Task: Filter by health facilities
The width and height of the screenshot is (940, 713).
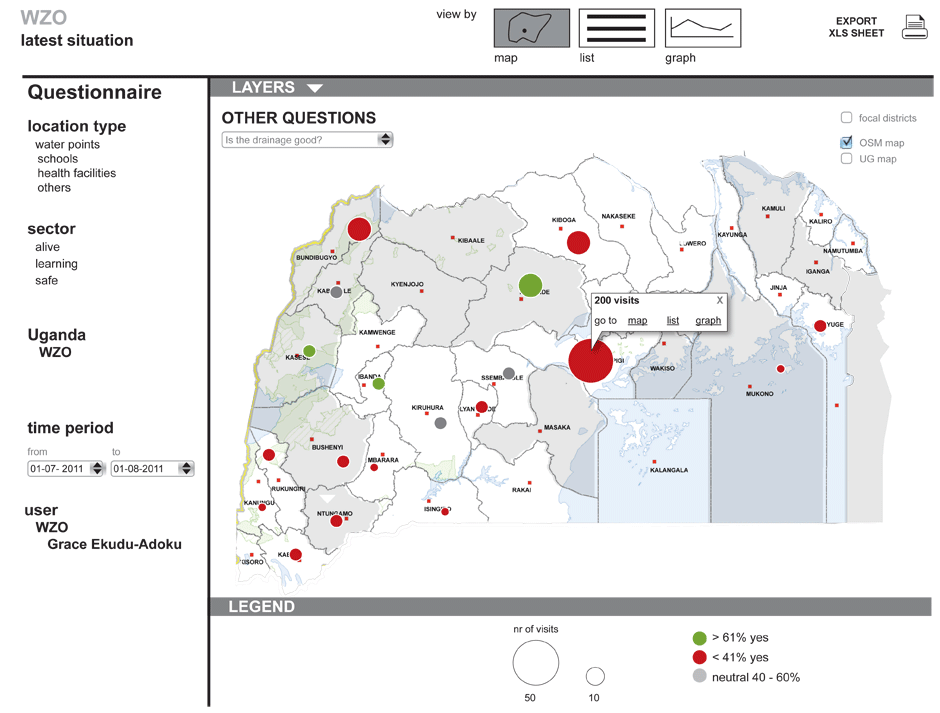Action: [77, 173]
